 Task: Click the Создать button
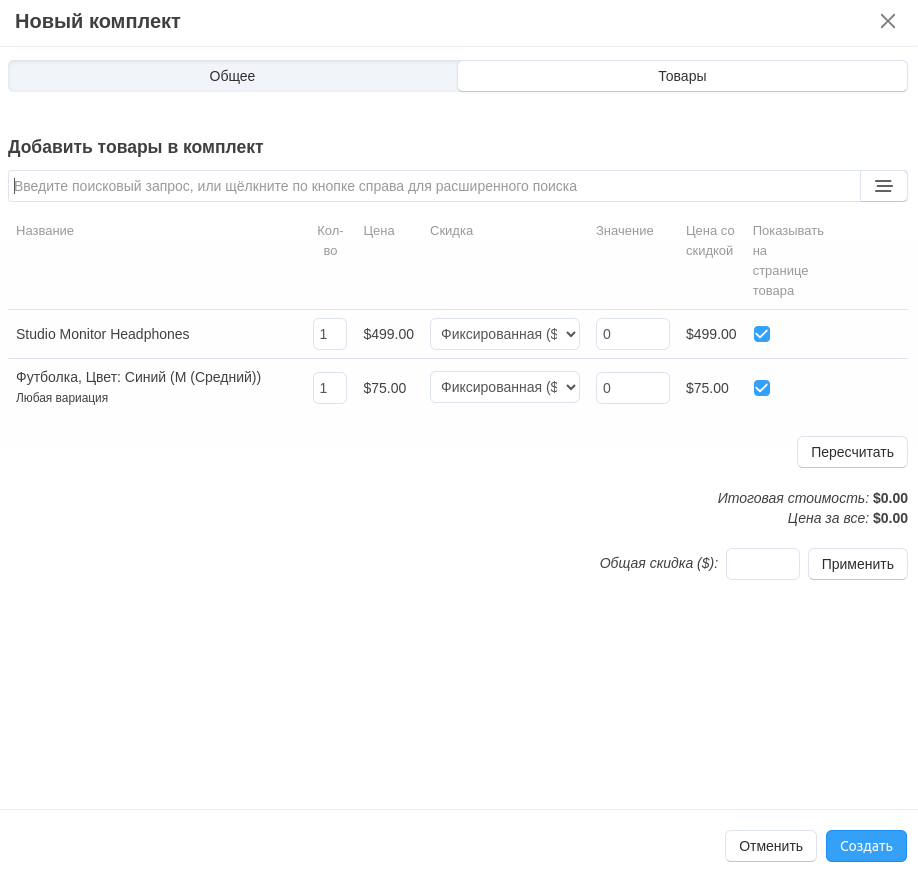tap(866, 846)
